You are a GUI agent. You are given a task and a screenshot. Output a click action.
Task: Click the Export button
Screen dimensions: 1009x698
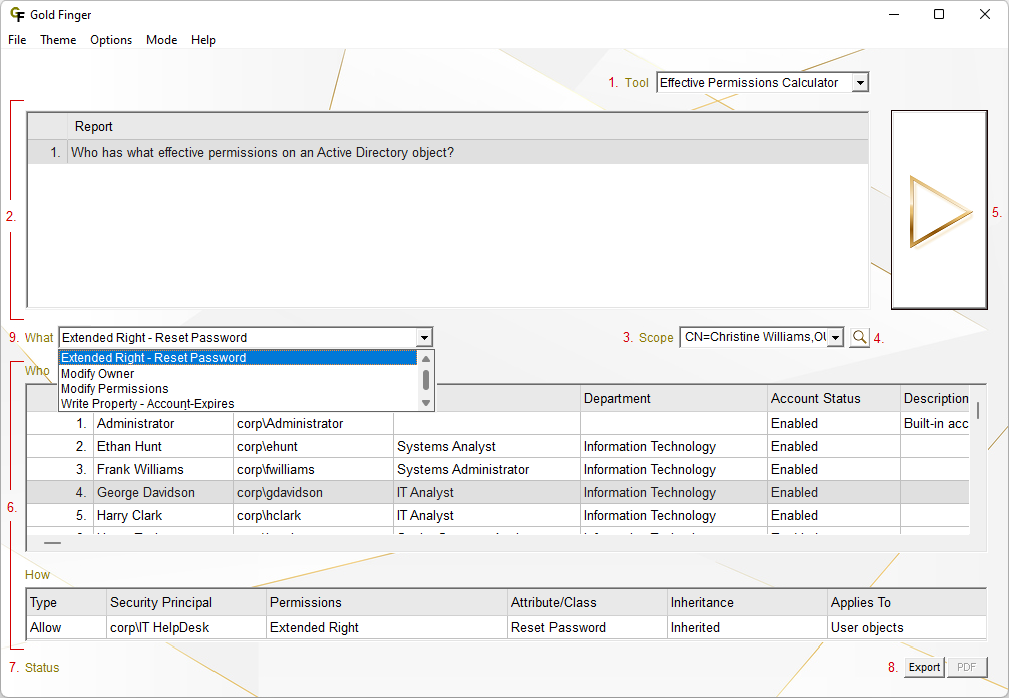(924, 667)
